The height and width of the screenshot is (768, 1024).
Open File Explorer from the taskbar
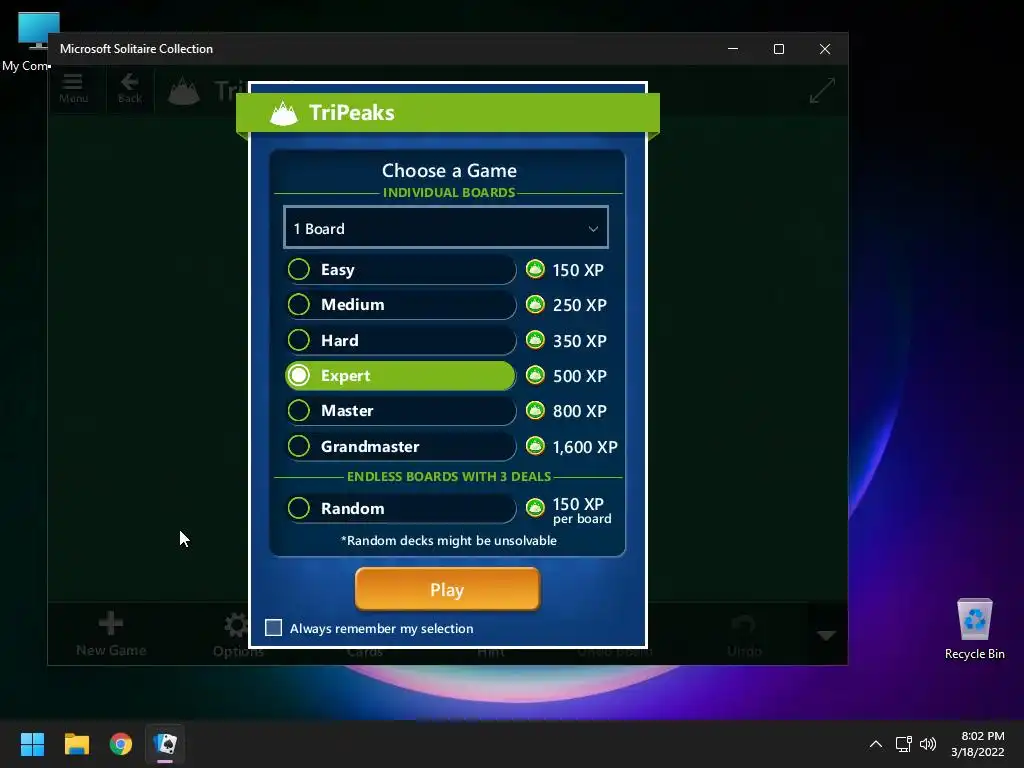[76, 744]
